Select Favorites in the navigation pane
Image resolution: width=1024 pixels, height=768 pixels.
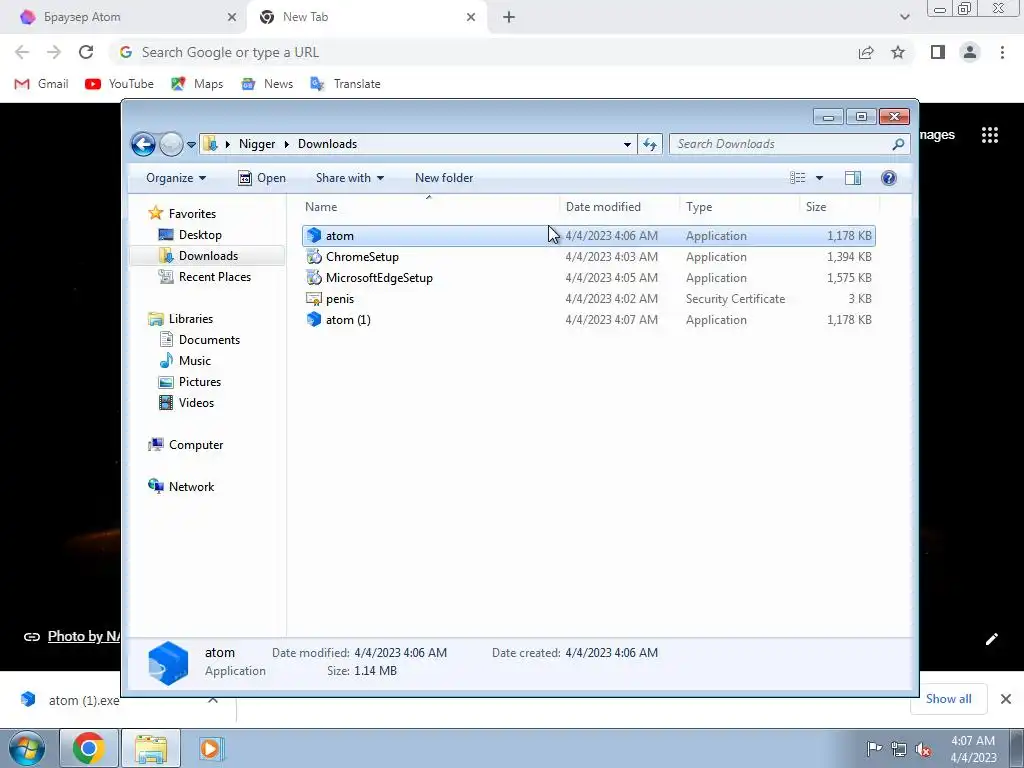pos(182,214)
